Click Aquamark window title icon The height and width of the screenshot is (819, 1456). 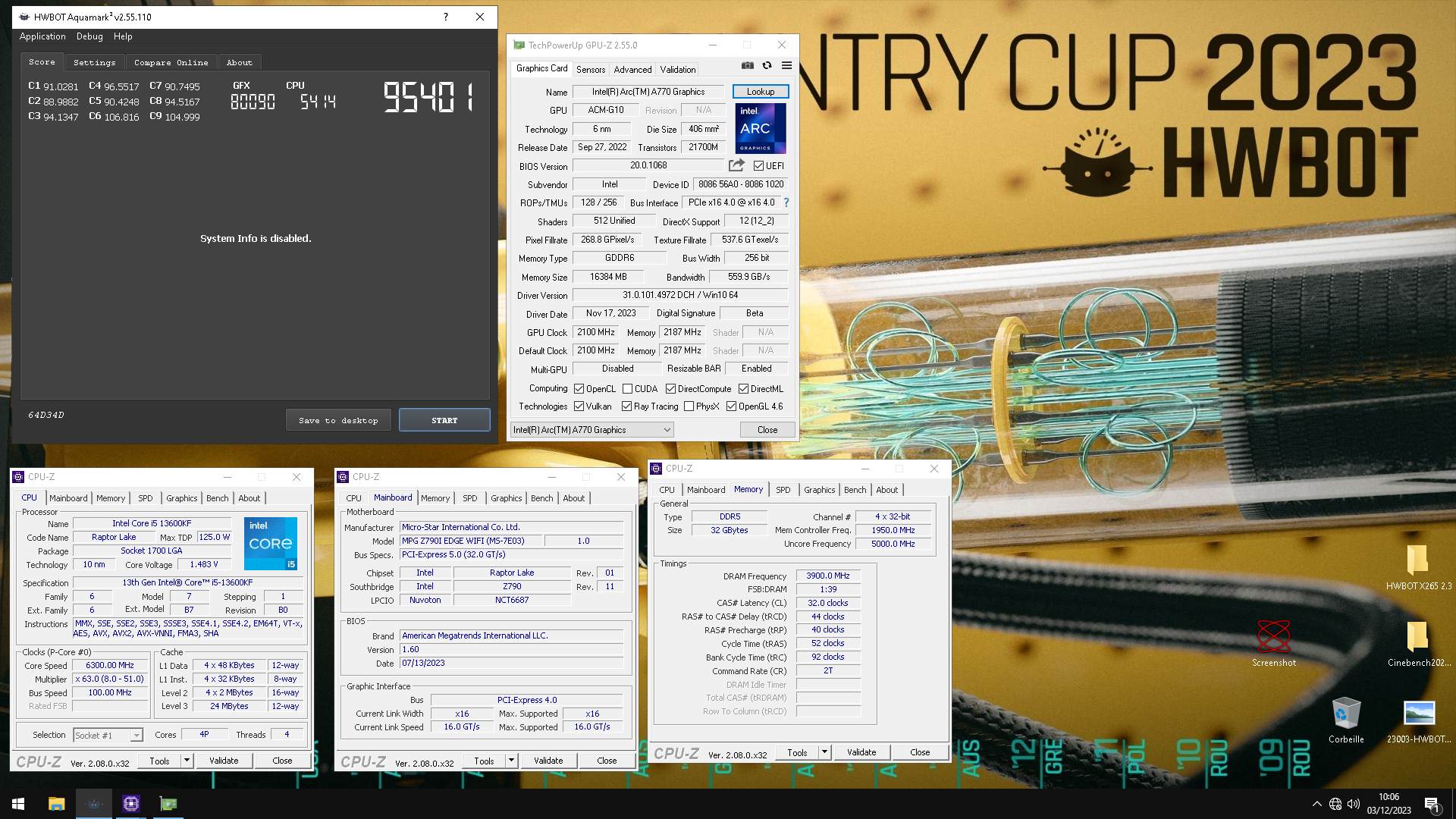click(x=24, y=17)
